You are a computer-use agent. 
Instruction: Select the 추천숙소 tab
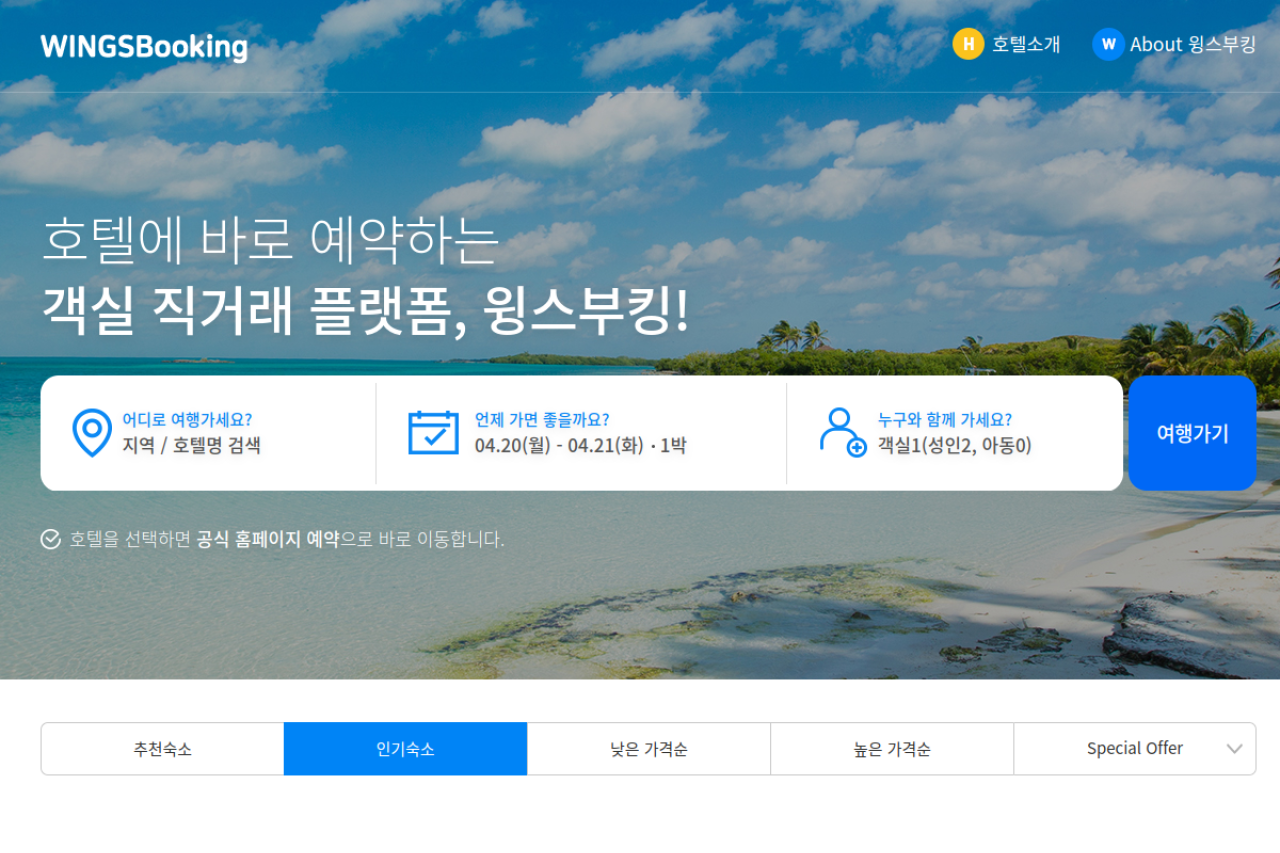(x=162, y=749)
